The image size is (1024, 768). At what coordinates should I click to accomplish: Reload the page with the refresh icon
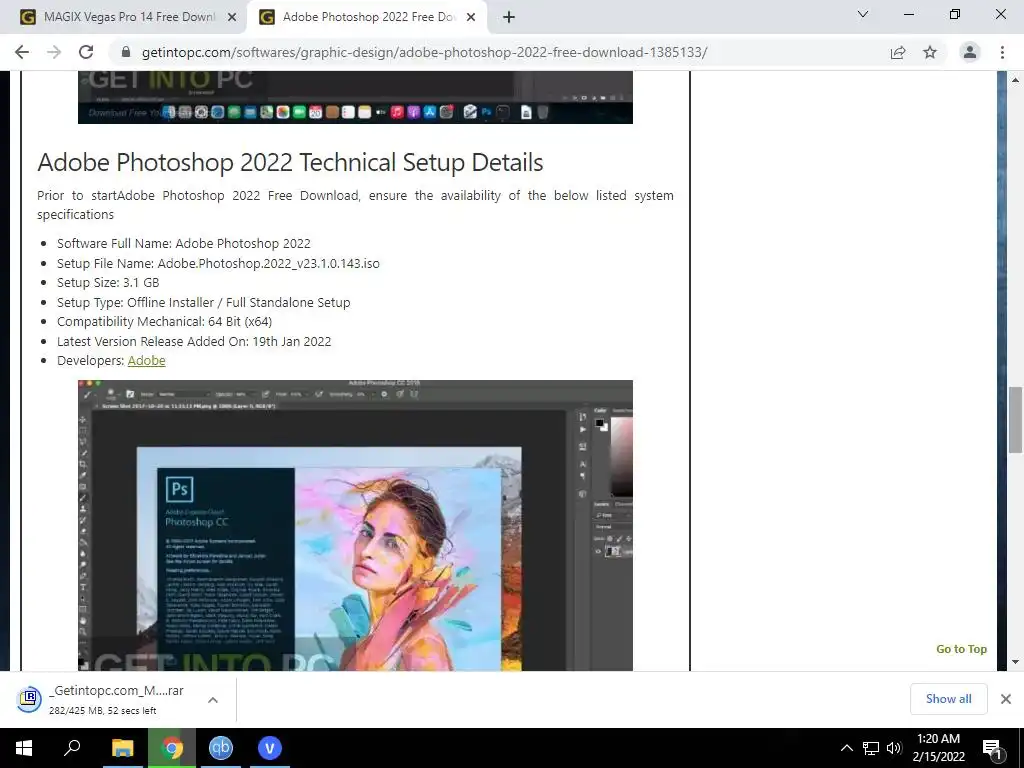click(86, 52)
